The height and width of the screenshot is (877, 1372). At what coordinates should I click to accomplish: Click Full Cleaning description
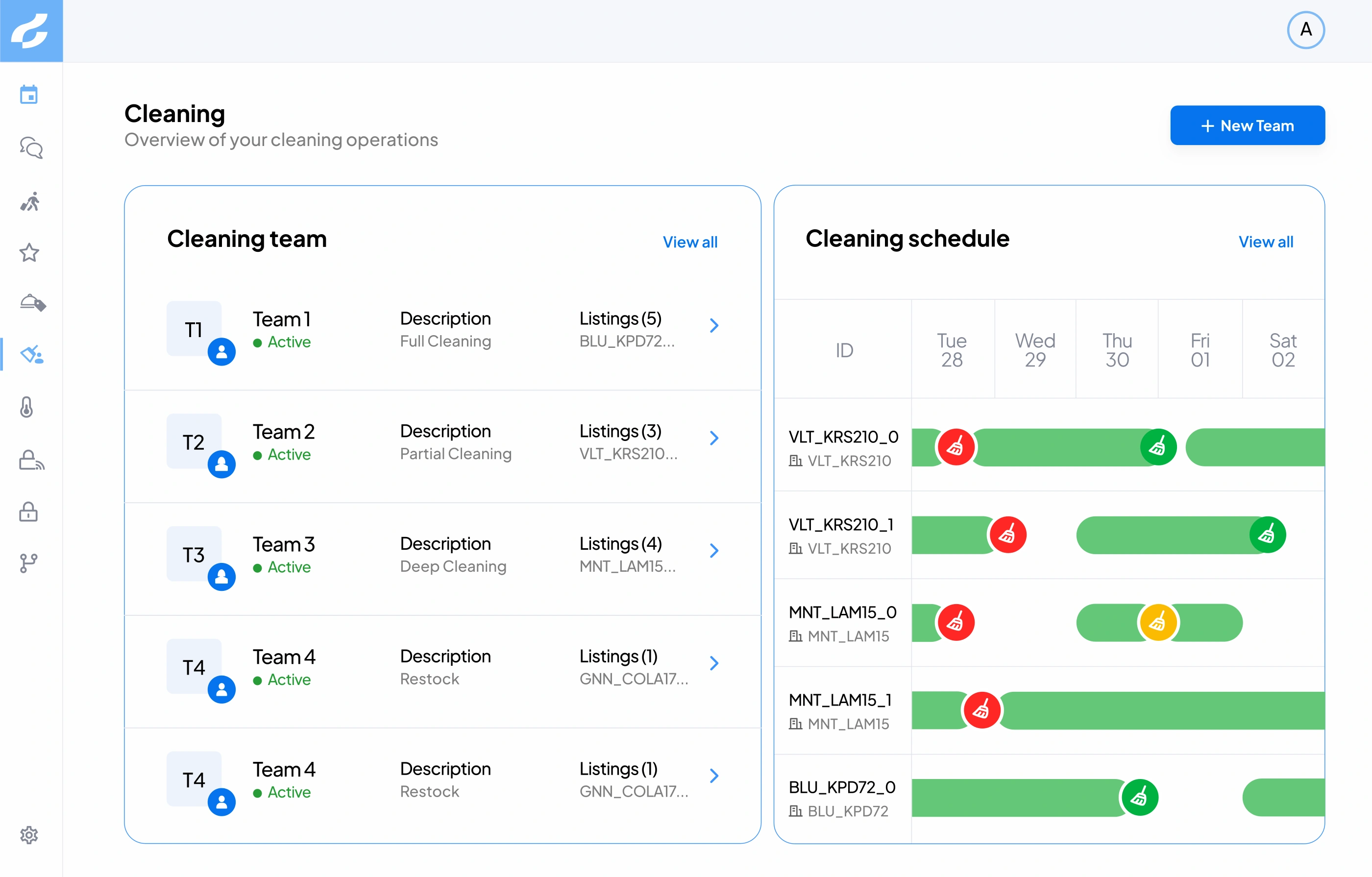point(445,341)
